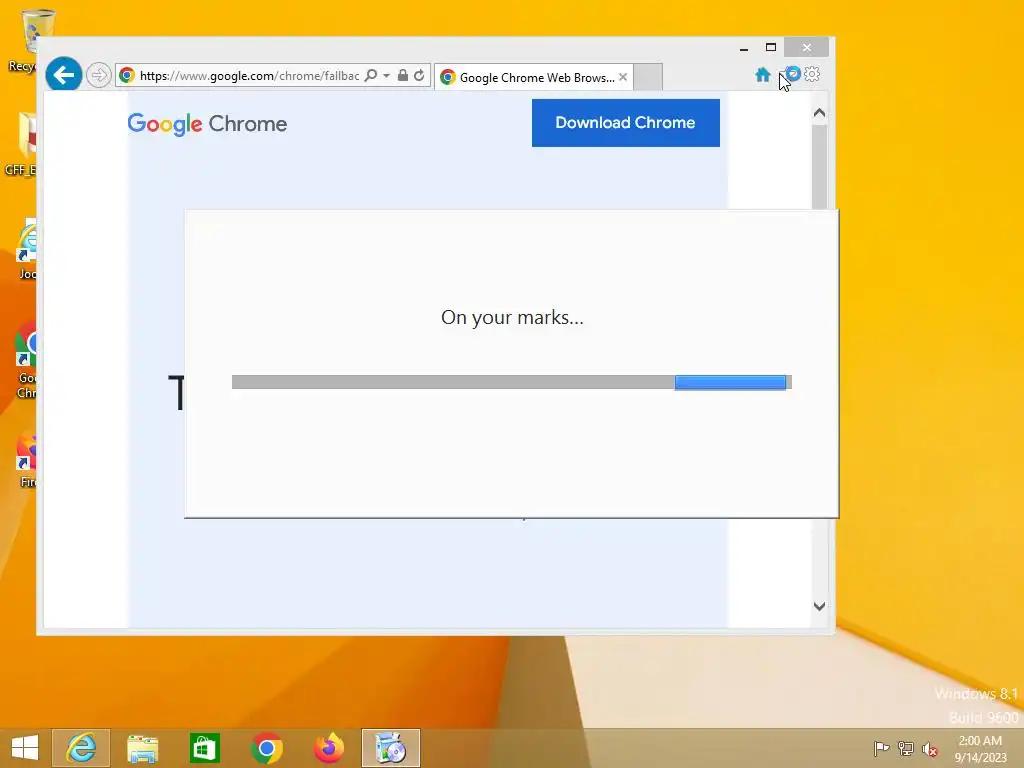View the security lock icon report
This screenshot has height=768, width=1024.
[403, 75]
